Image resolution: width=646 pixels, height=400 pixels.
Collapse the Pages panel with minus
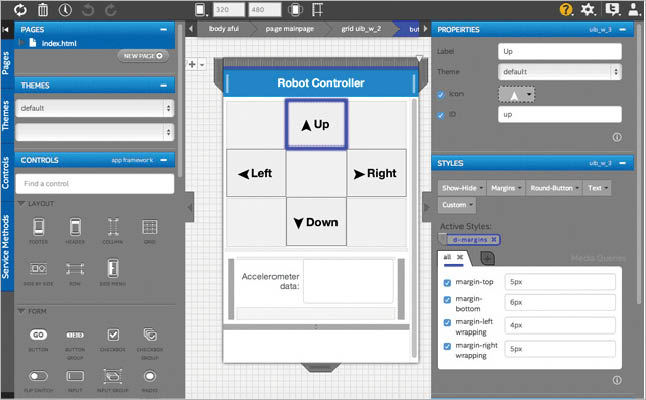click(x=164, y=30)
